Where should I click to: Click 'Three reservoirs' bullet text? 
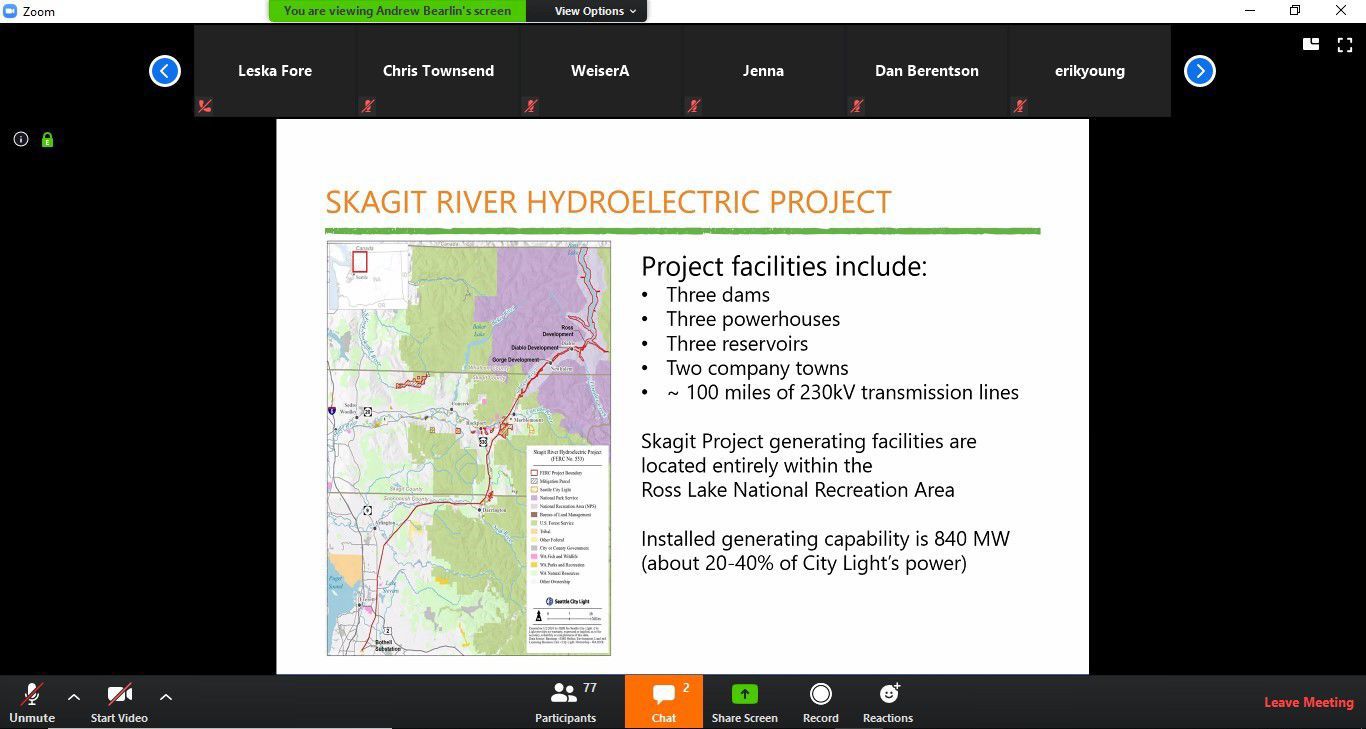click(x=737, y=344)
